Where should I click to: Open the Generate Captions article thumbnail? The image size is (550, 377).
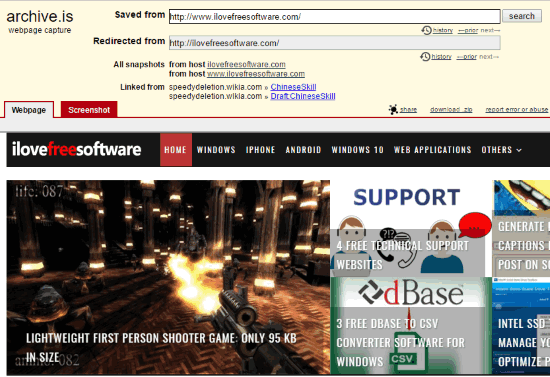(x=521, y=229)
